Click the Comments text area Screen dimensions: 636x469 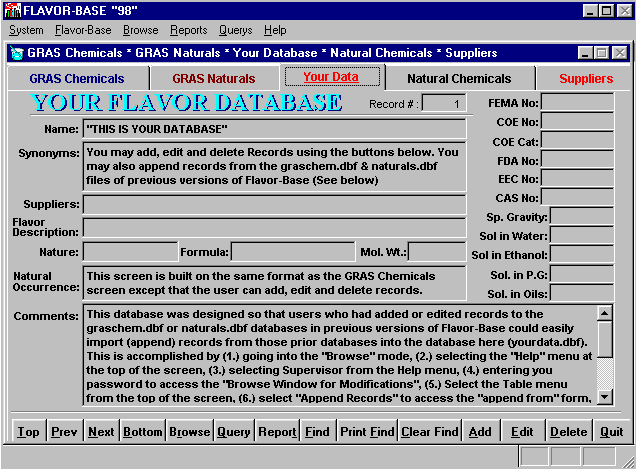(340, 355)
